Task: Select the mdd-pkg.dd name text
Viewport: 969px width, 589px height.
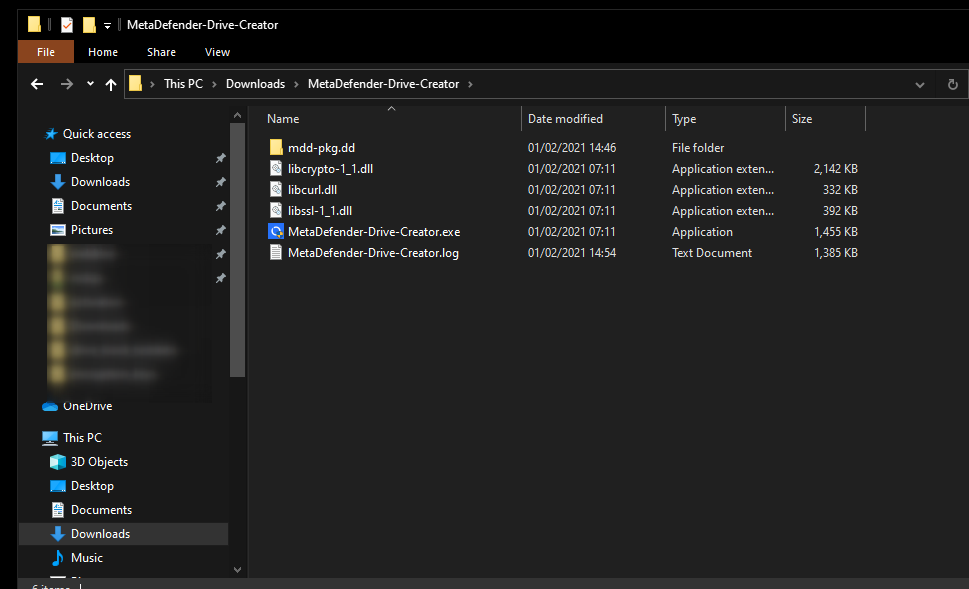Action: point(321,148)
